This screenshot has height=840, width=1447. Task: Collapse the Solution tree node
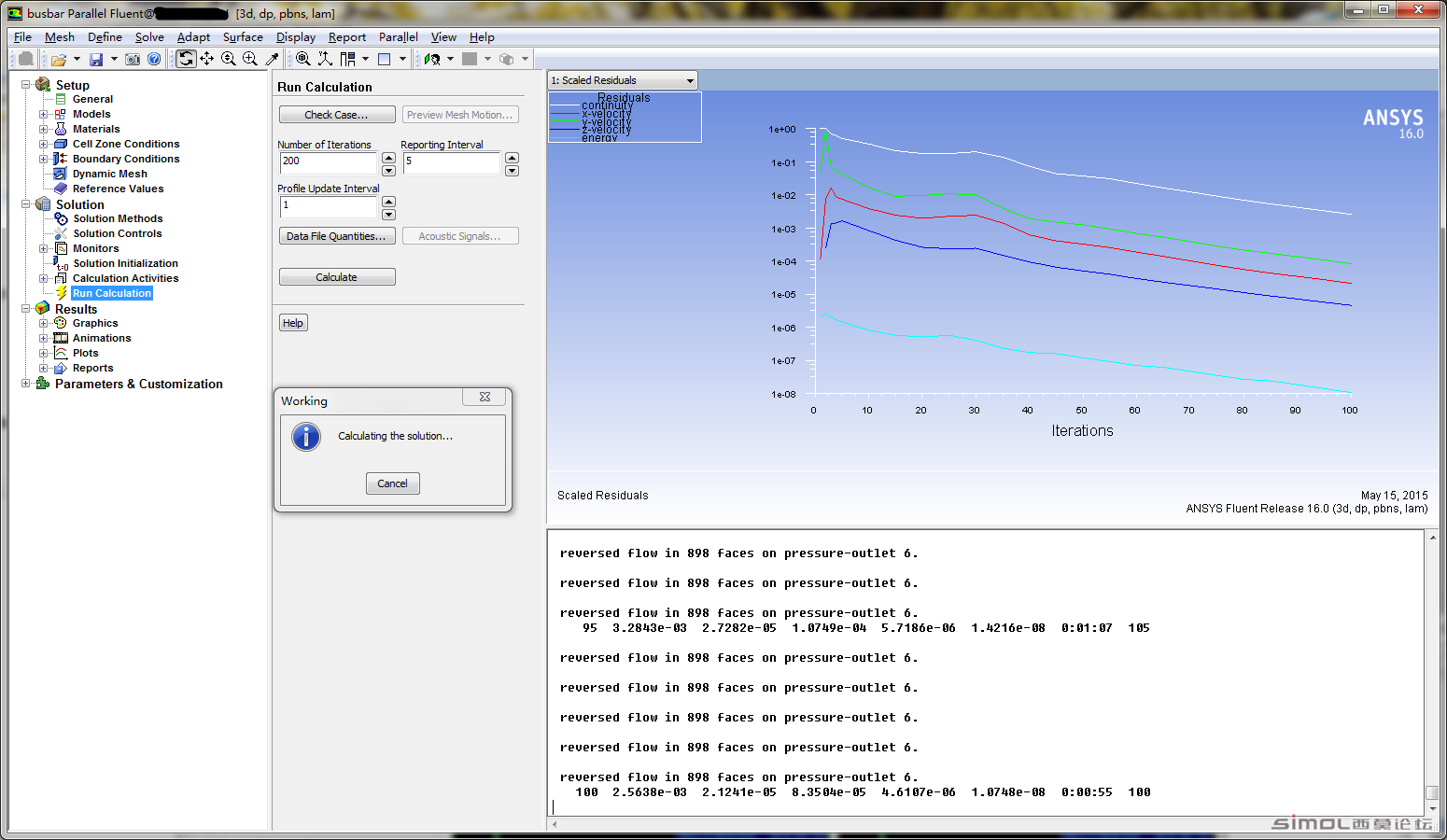pyautogui.click(x=26, y=204)
